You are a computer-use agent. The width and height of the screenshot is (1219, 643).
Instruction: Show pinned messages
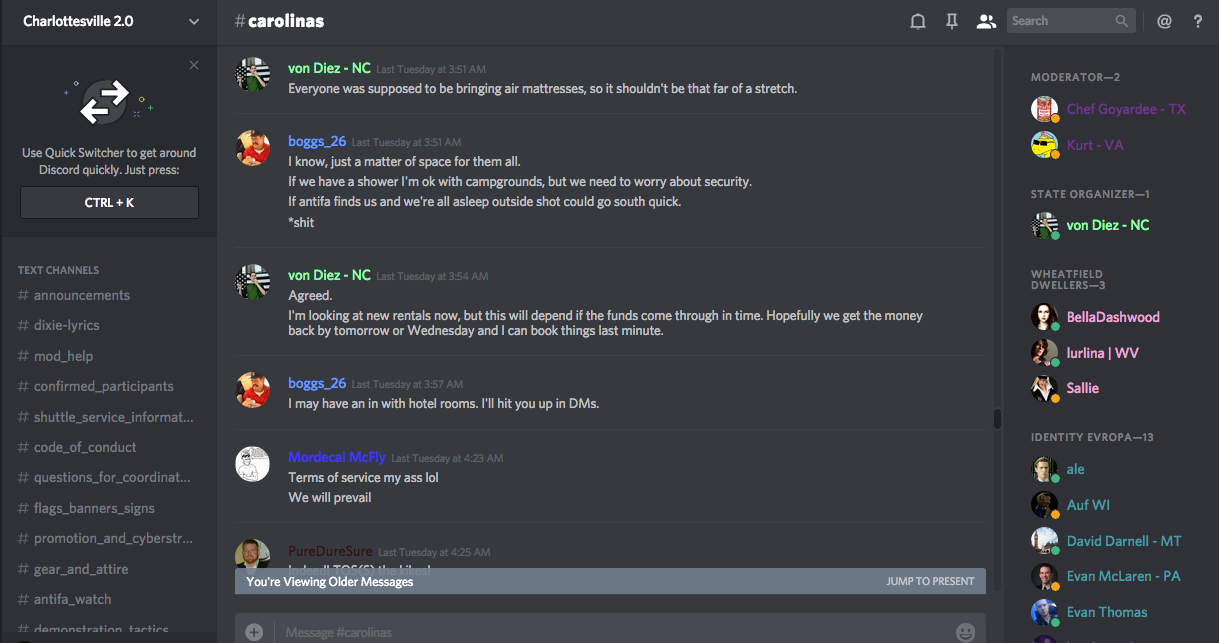point(951,21)
